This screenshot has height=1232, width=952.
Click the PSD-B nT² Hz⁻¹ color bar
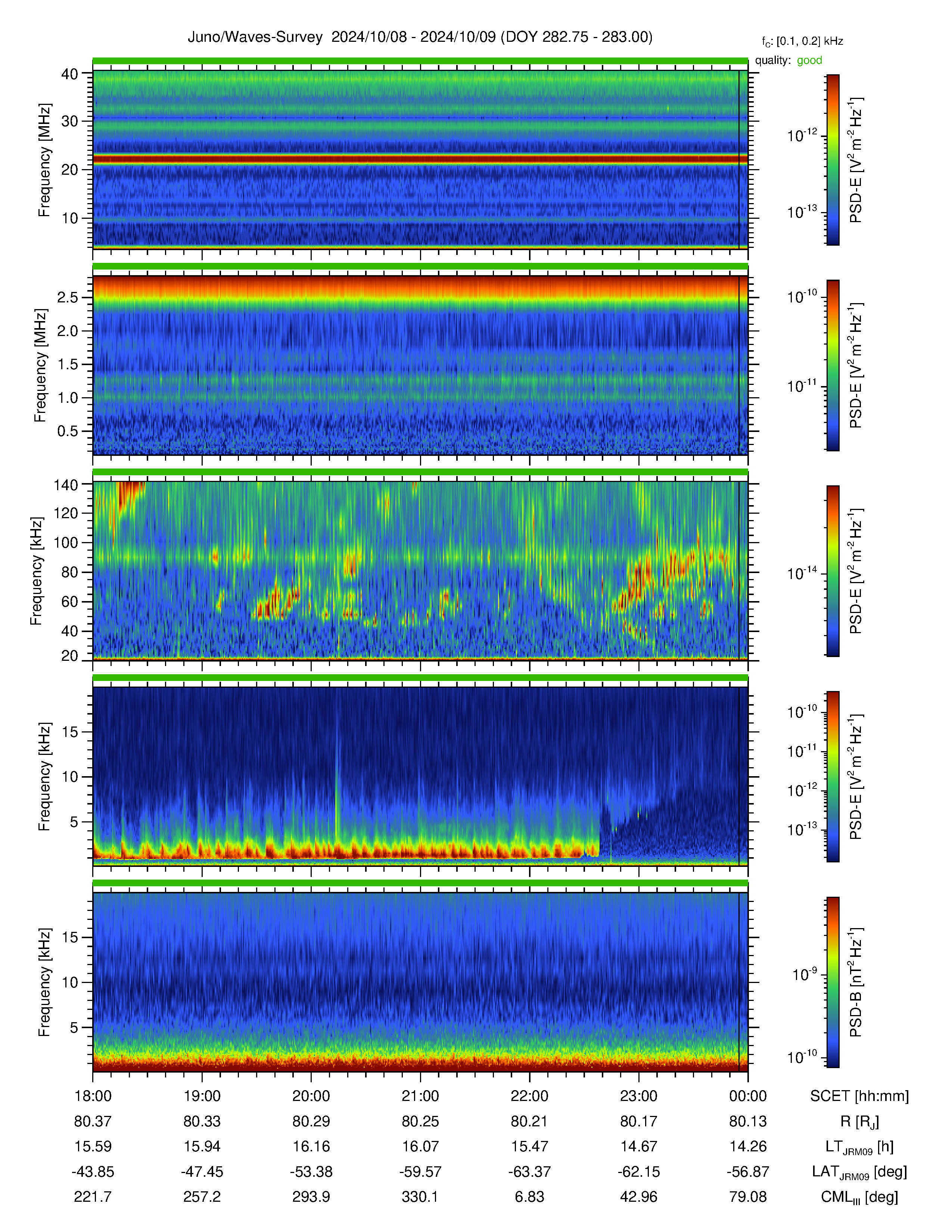pyautogui.click(x=833, y=982)
